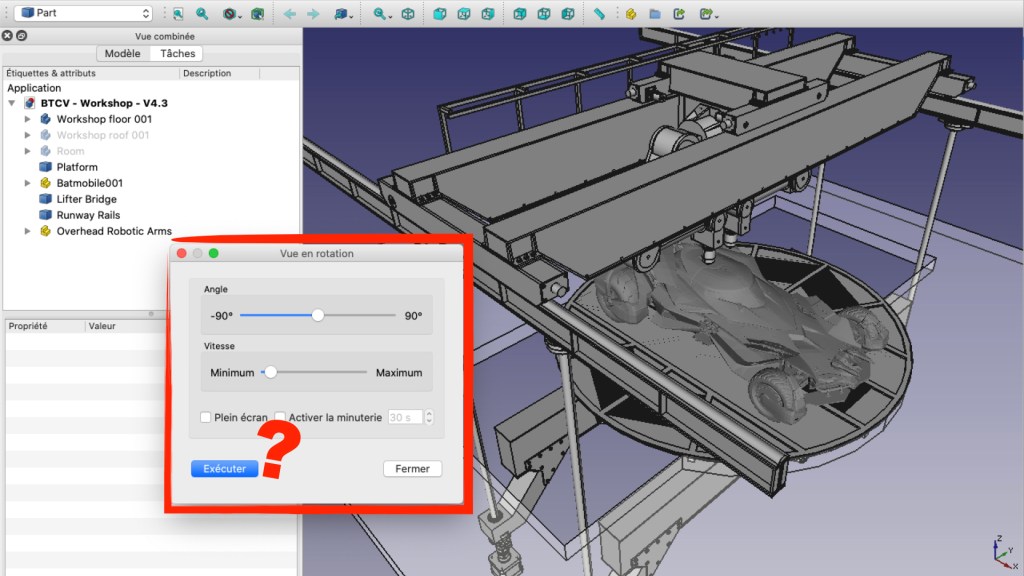Click the Measure Distance ruler icon
Screen dimensions: 1024x576
click(599, 14)
